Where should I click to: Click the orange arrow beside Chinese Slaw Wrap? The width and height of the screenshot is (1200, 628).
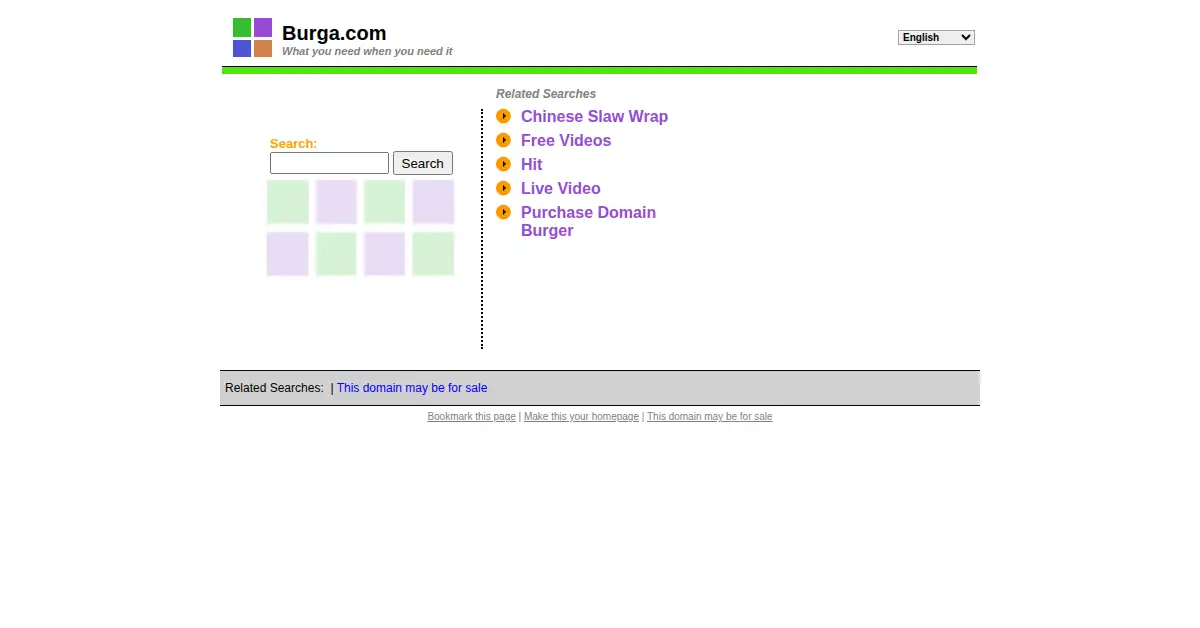pos(503,116)
